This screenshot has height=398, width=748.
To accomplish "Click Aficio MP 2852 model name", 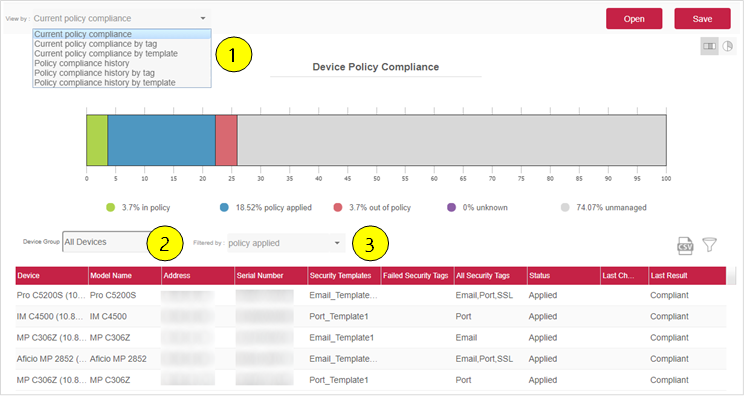I will click(119, 360).
